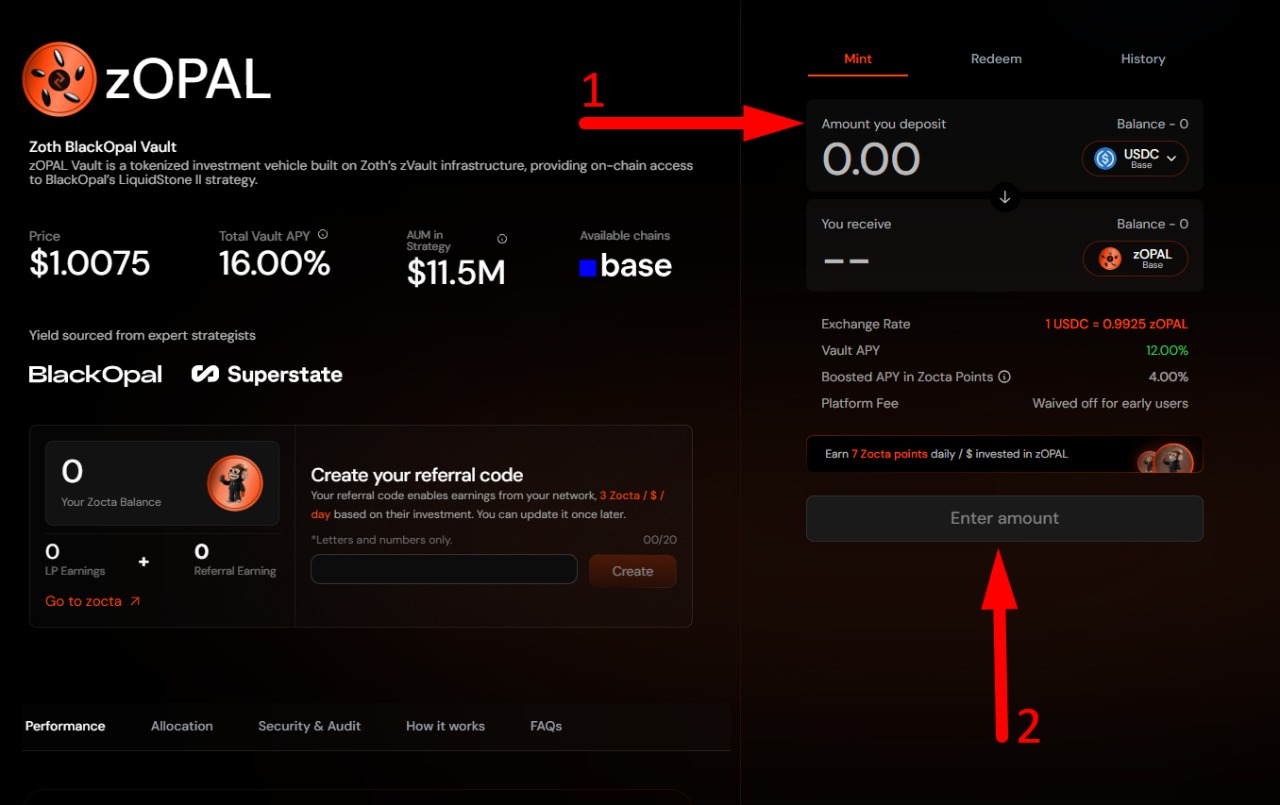Click the Create referral code button
1280x805 pixels.
632,571
